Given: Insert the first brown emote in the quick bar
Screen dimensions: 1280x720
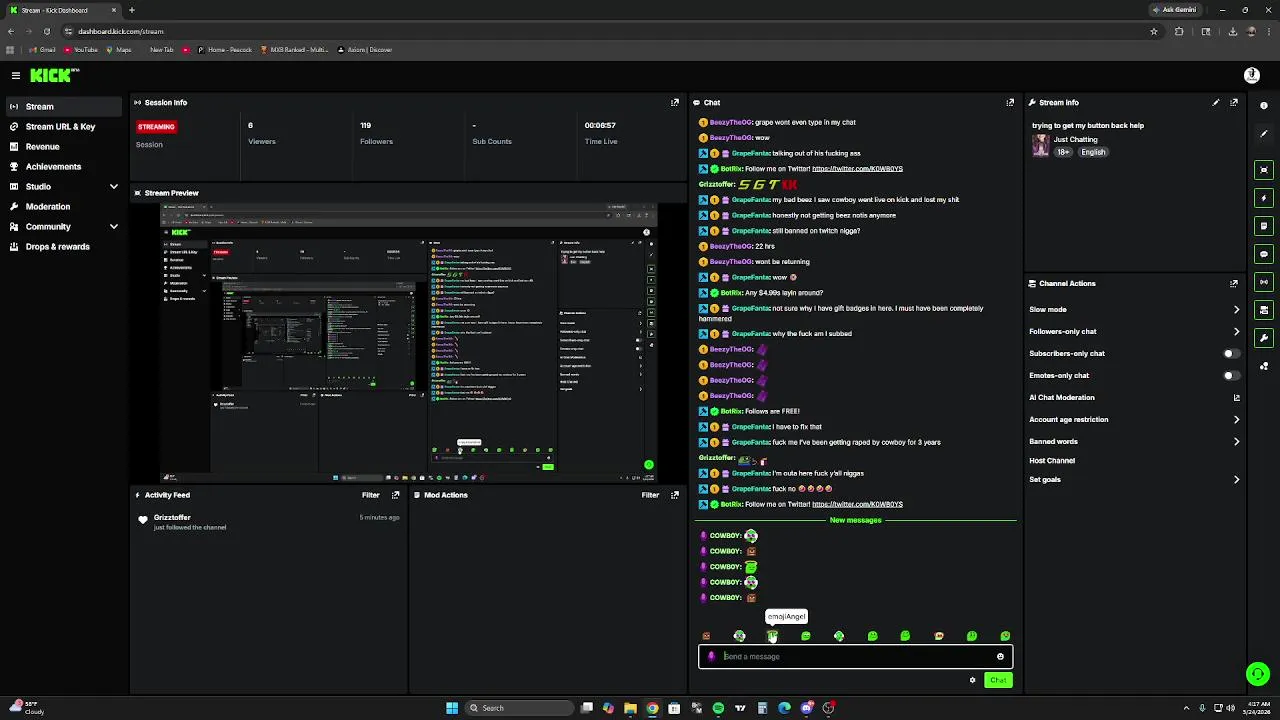Looking at the screenshot, I should tap(706, 636).
